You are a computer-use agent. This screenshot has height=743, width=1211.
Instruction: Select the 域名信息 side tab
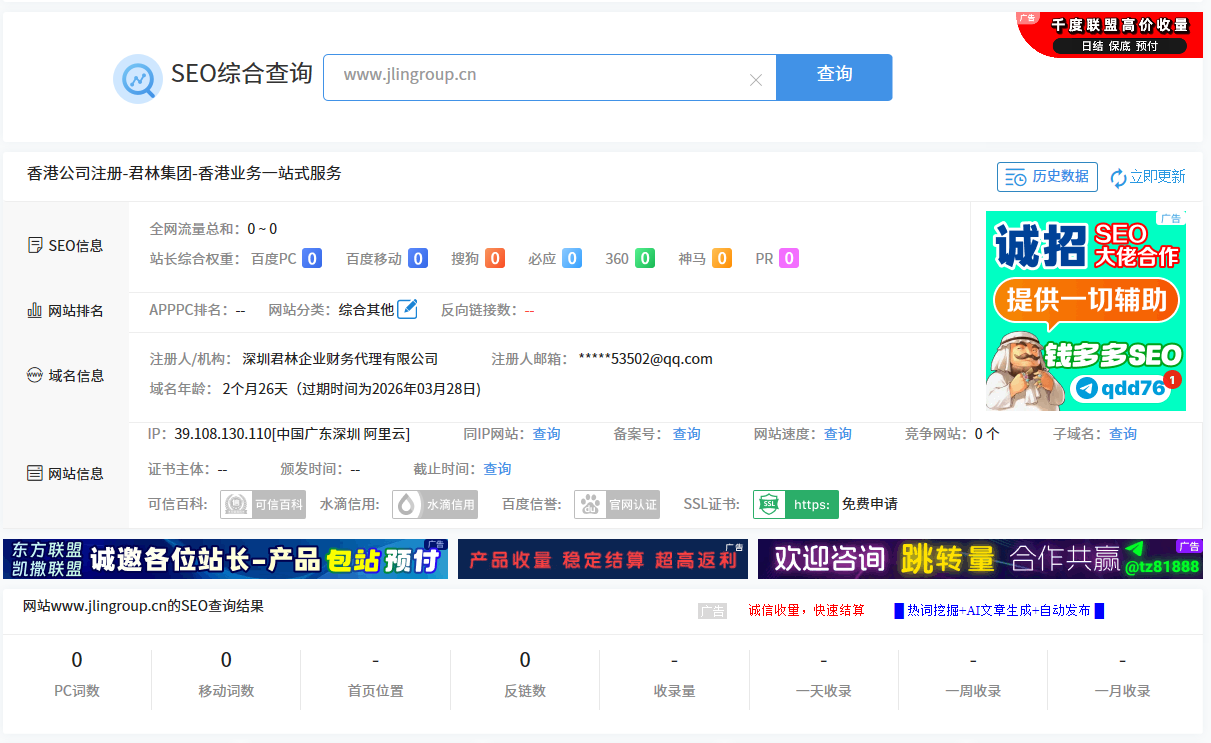coord(65,376)
